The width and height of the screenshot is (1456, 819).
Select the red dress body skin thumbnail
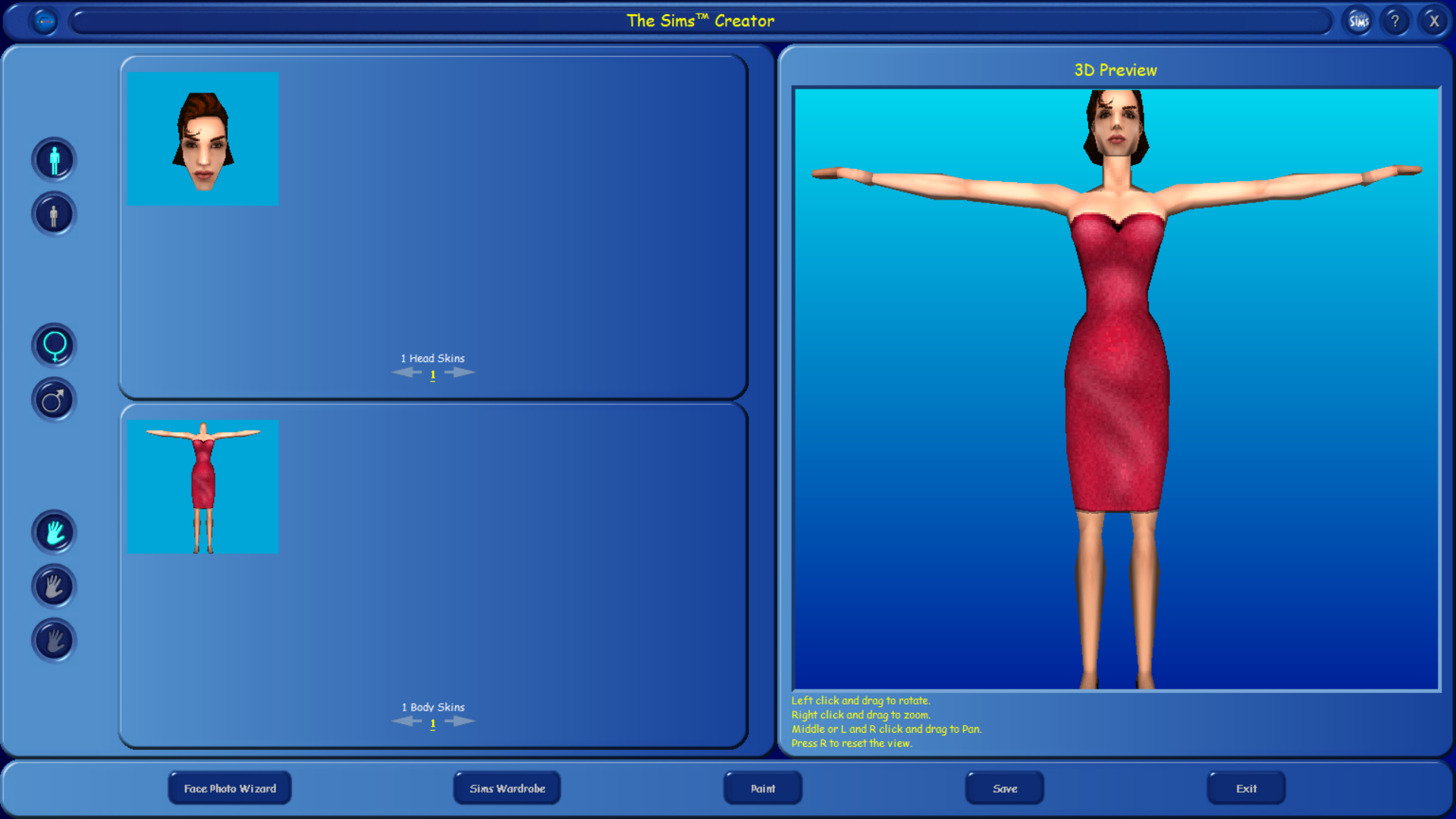point(202,486)
